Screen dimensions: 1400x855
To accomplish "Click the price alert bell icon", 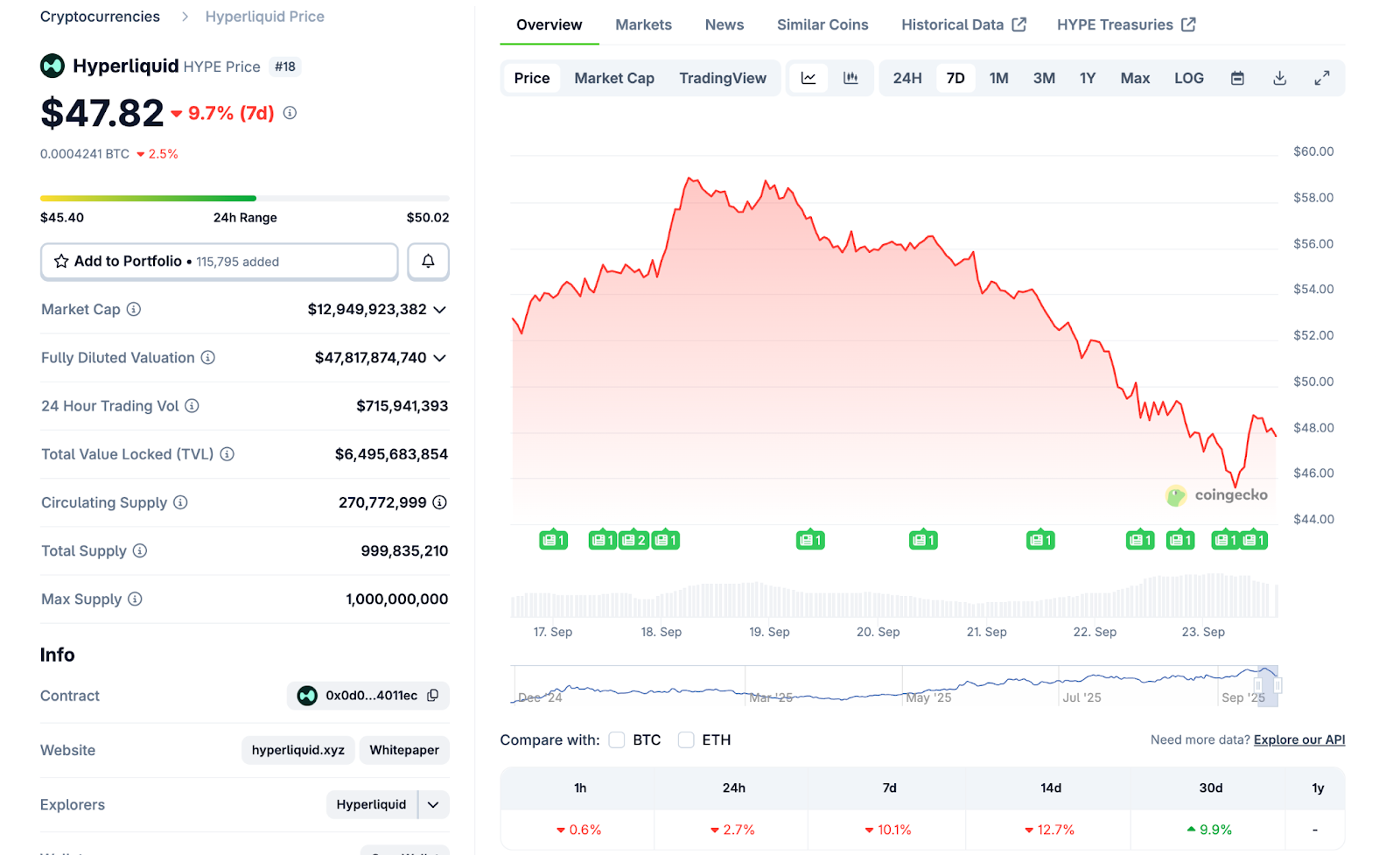I will pyautogui.click(x=428, y=262).
